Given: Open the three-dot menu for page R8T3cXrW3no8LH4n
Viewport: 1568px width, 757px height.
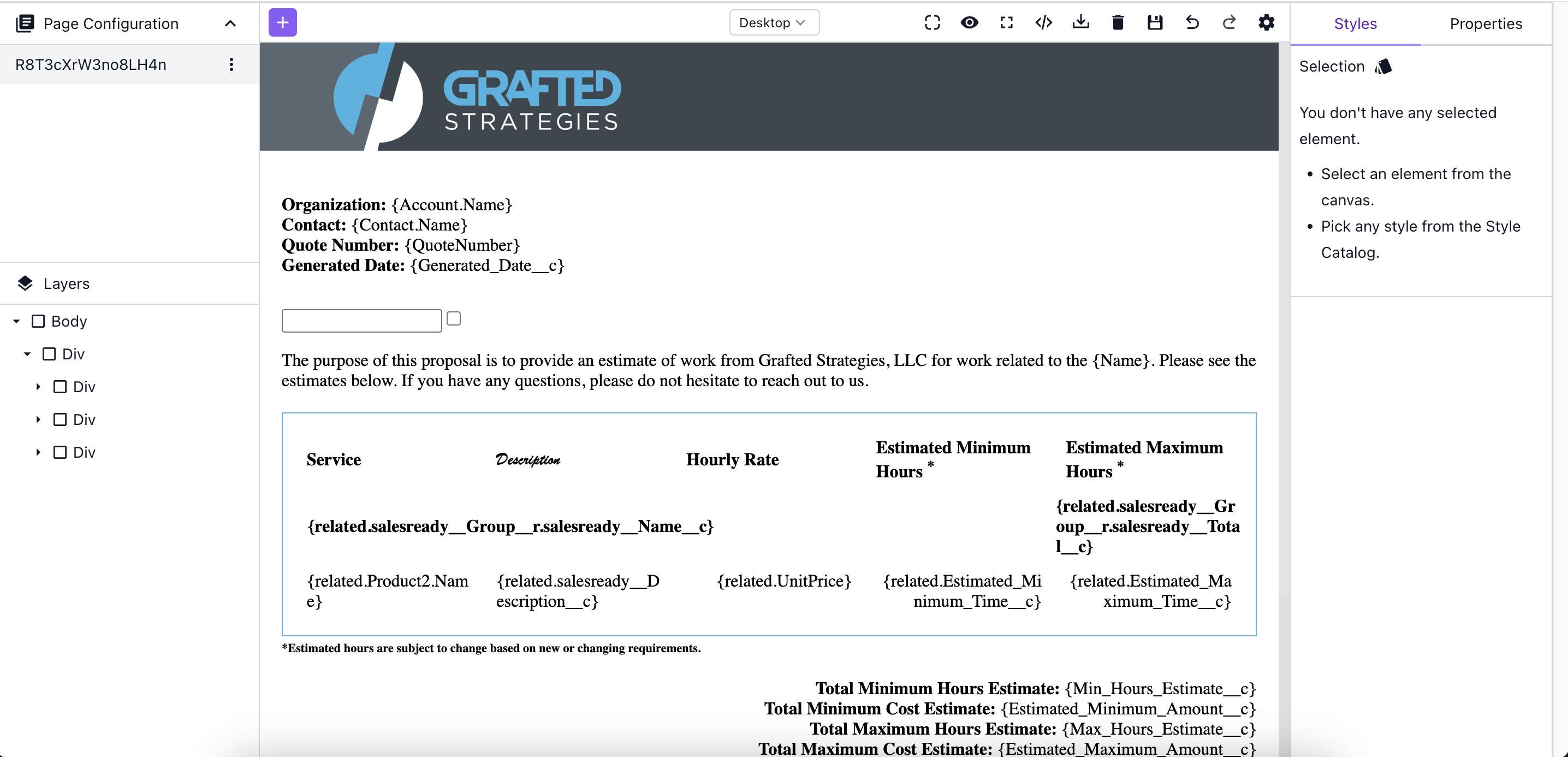Looking at the screenshot, I should [231, 64].
